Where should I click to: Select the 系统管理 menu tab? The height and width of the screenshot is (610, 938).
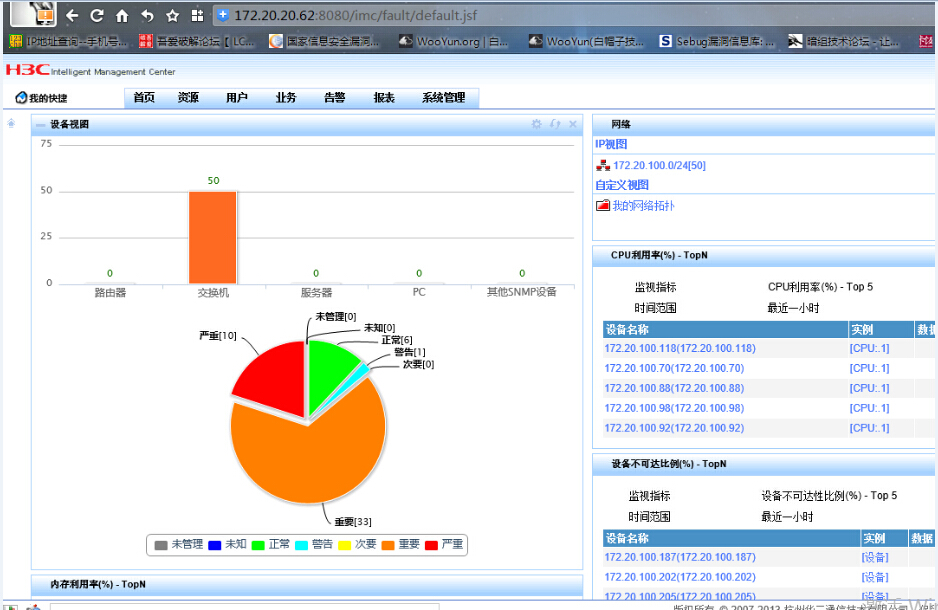[443, 97]
